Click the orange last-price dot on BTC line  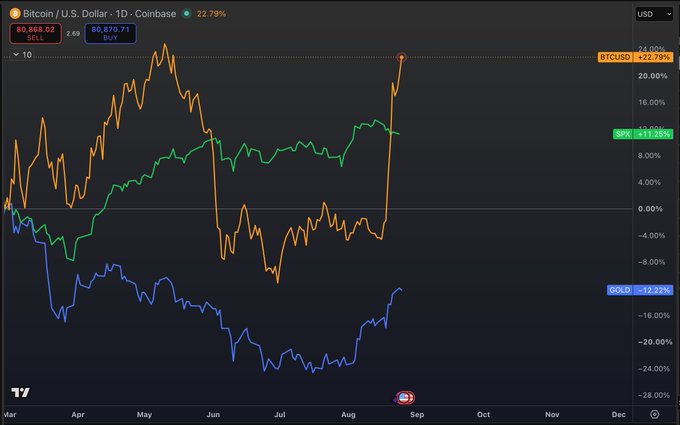402,57
